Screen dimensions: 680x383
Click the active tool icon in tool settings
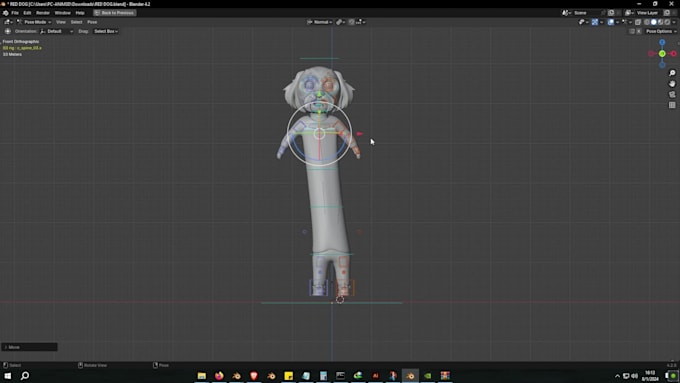coord(8,31)
